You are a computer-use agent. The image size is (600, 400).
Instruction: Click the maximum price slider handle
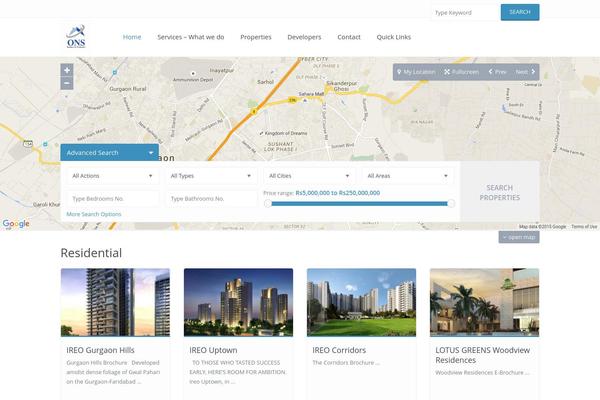(x=451, y=203)
